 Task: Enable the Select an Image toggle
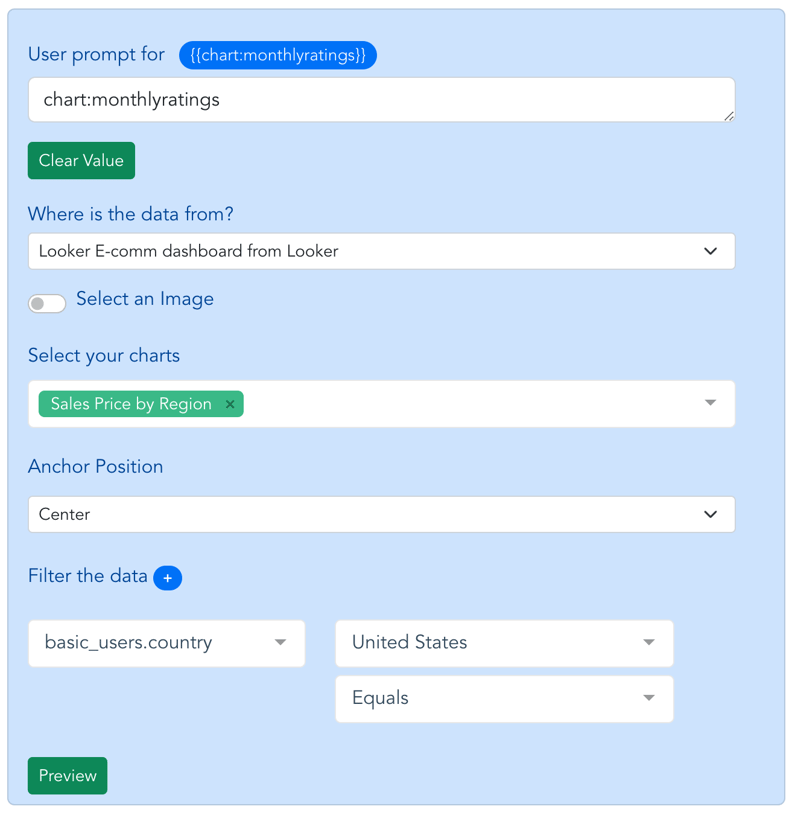47,302
